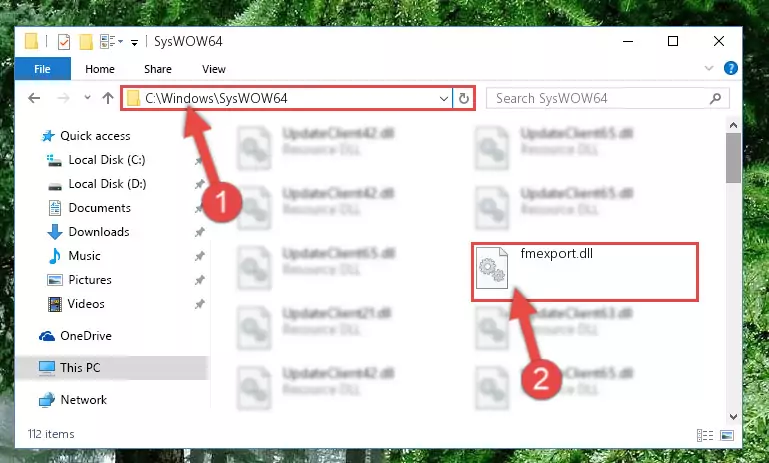Screen dimensions: 769x463
Task: Click the Properties icon in quick access toolbar
Action: [64, 42]
